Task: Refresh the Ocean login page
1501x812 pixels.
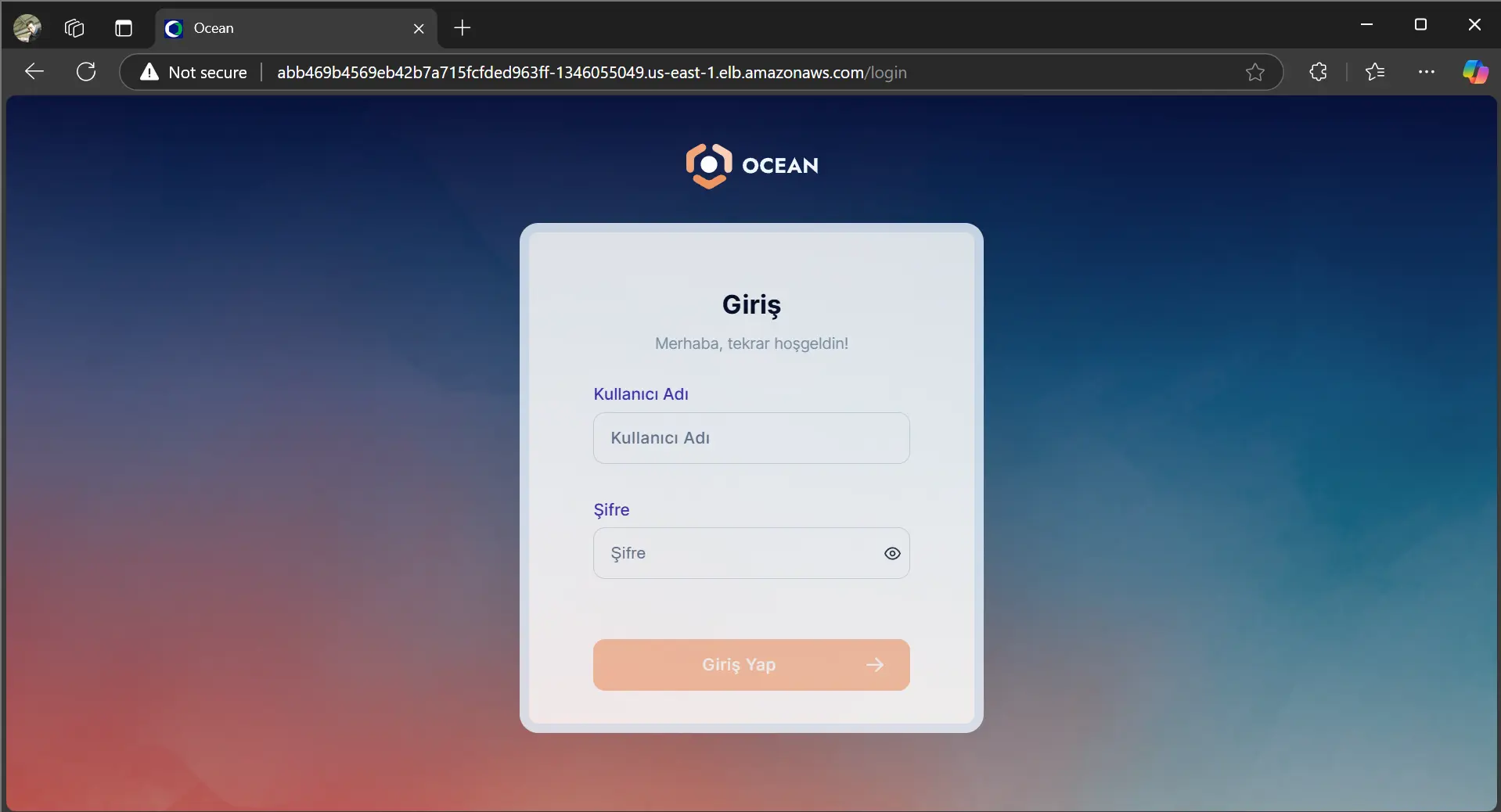Action: click(x=86, y=72)
